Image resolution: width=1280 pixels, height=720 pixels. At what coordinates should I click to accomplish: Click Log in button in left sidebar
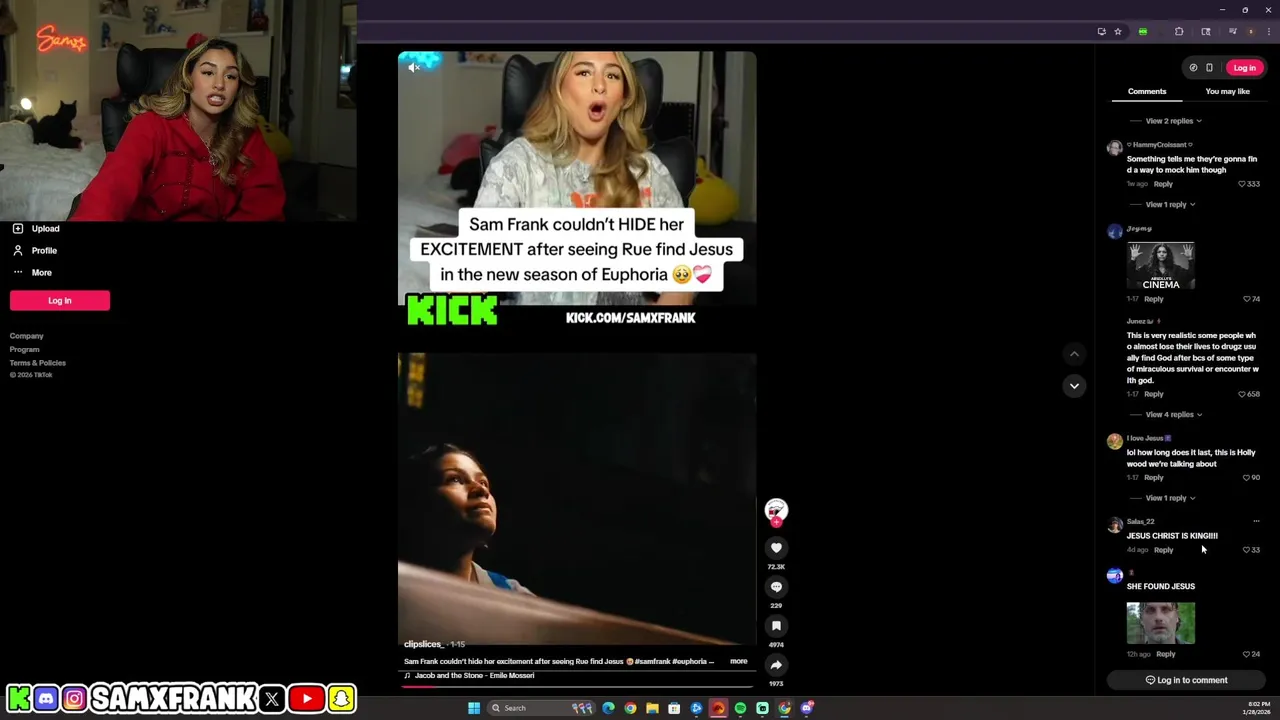(x=60, y=301)
